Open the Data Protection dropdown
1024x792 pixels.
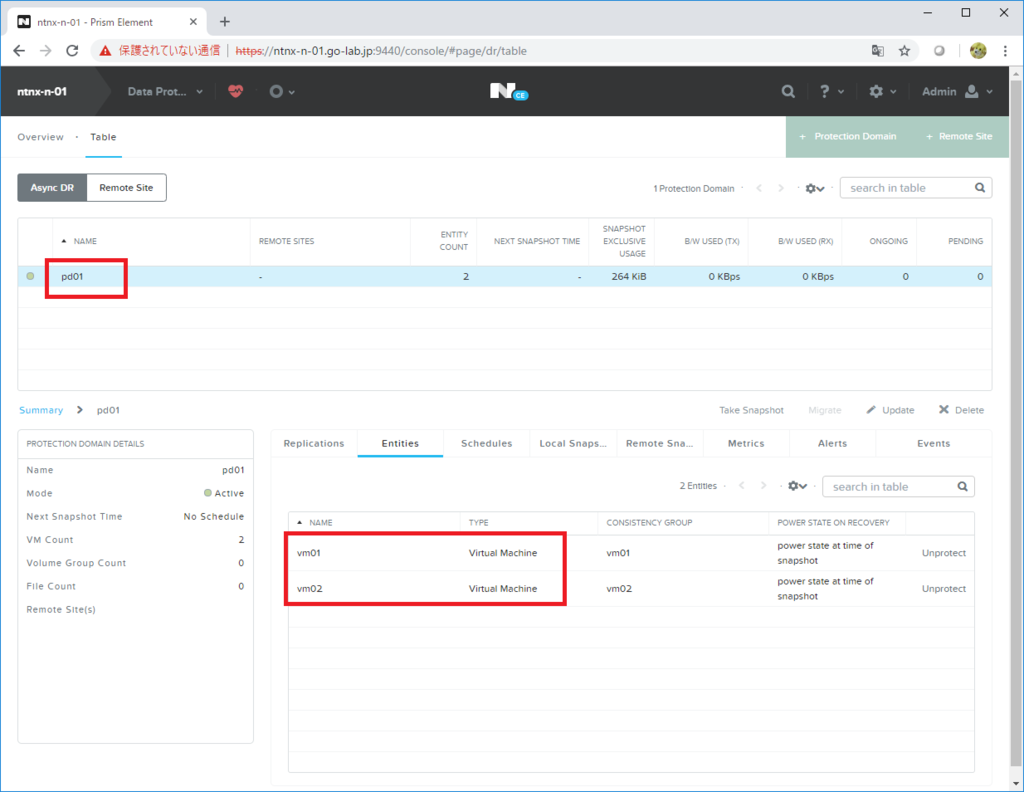(163, 91)
